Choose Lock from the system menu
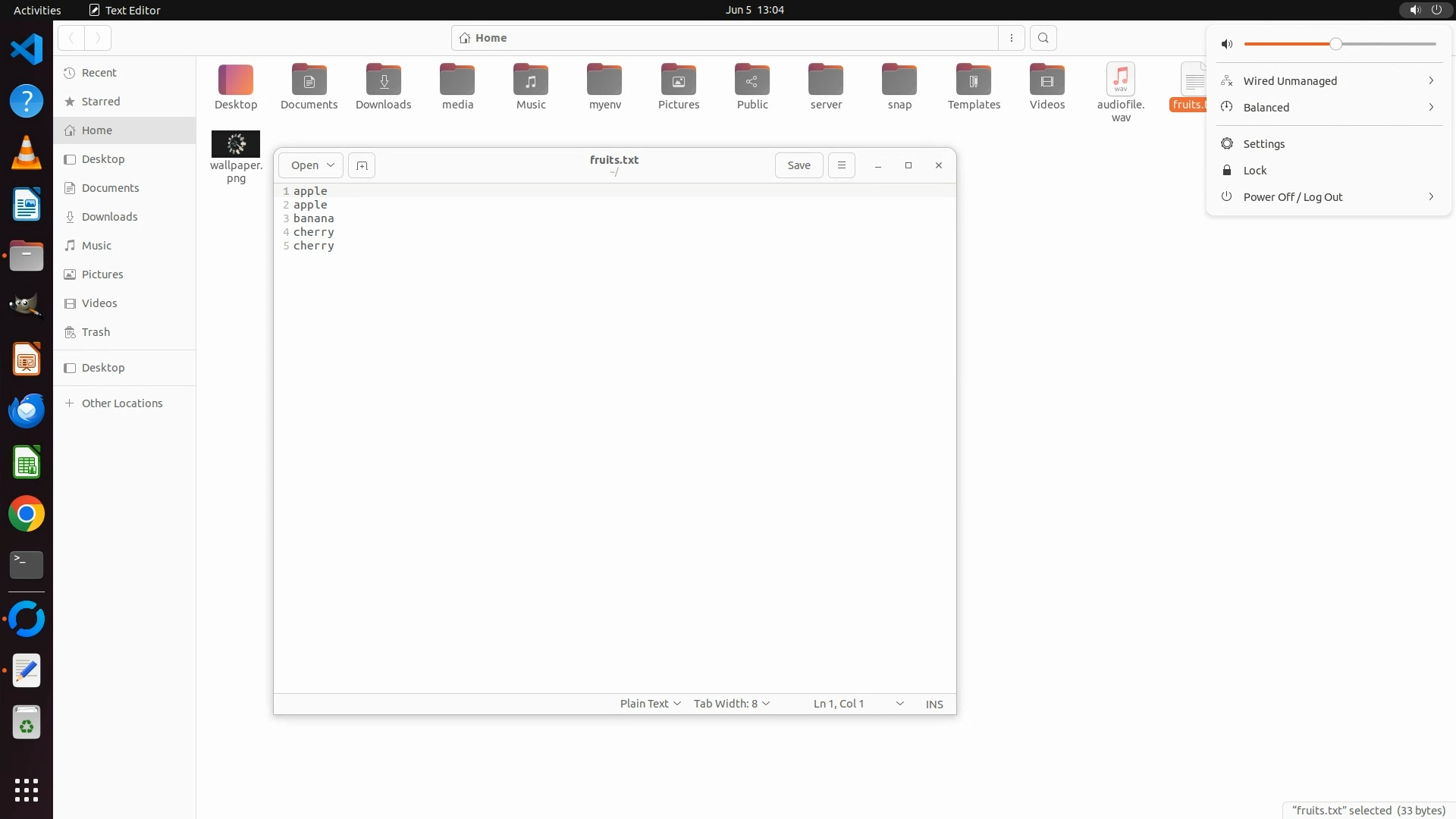This screenshot has height=819, width=1456. tap(1254, 171)
